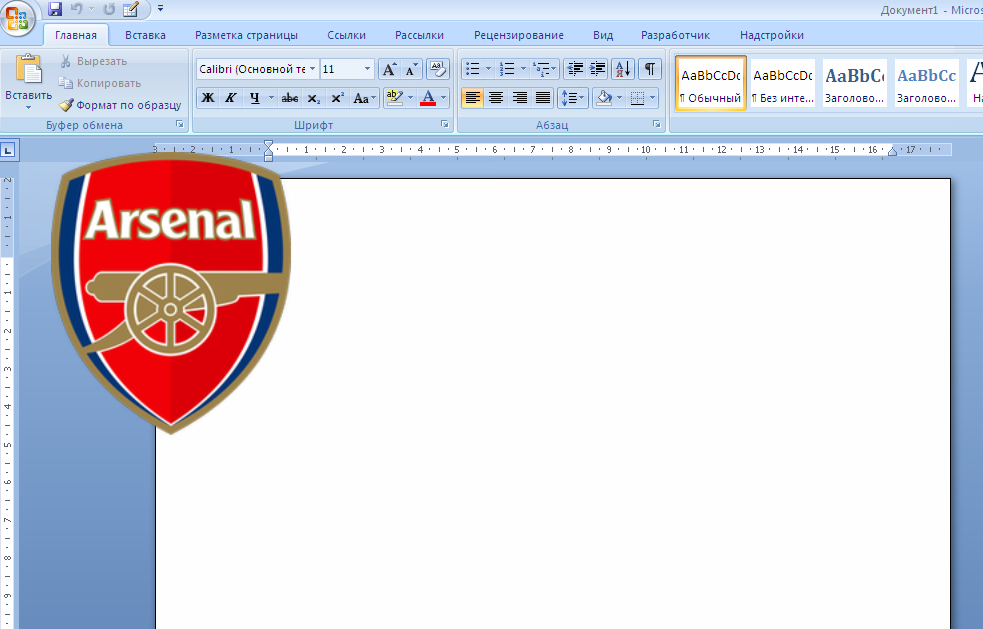Click the tab stop selector on ruler
Image resolution: width=983 pixels, height=629 pixels.
(x=9, y=150)
